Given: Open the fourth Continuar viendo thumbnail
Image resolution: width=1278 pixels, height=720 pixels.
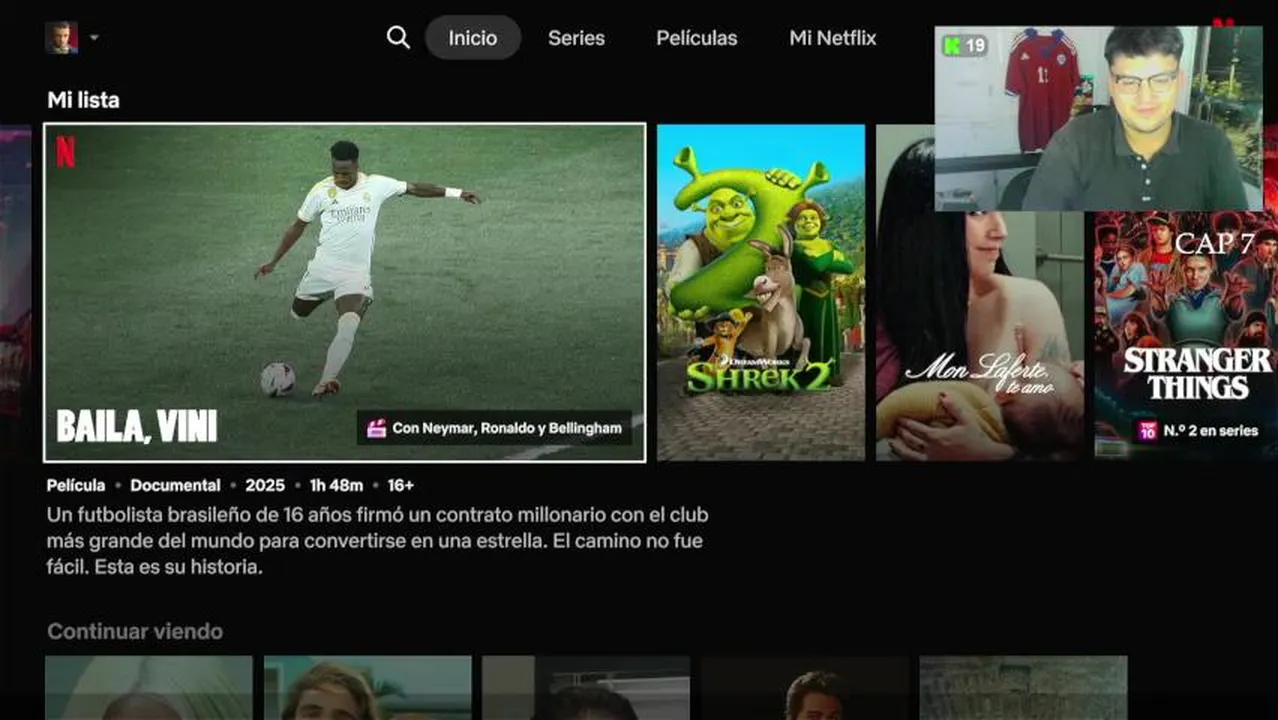Looking at the screenshot, I should tap(805, 688).
